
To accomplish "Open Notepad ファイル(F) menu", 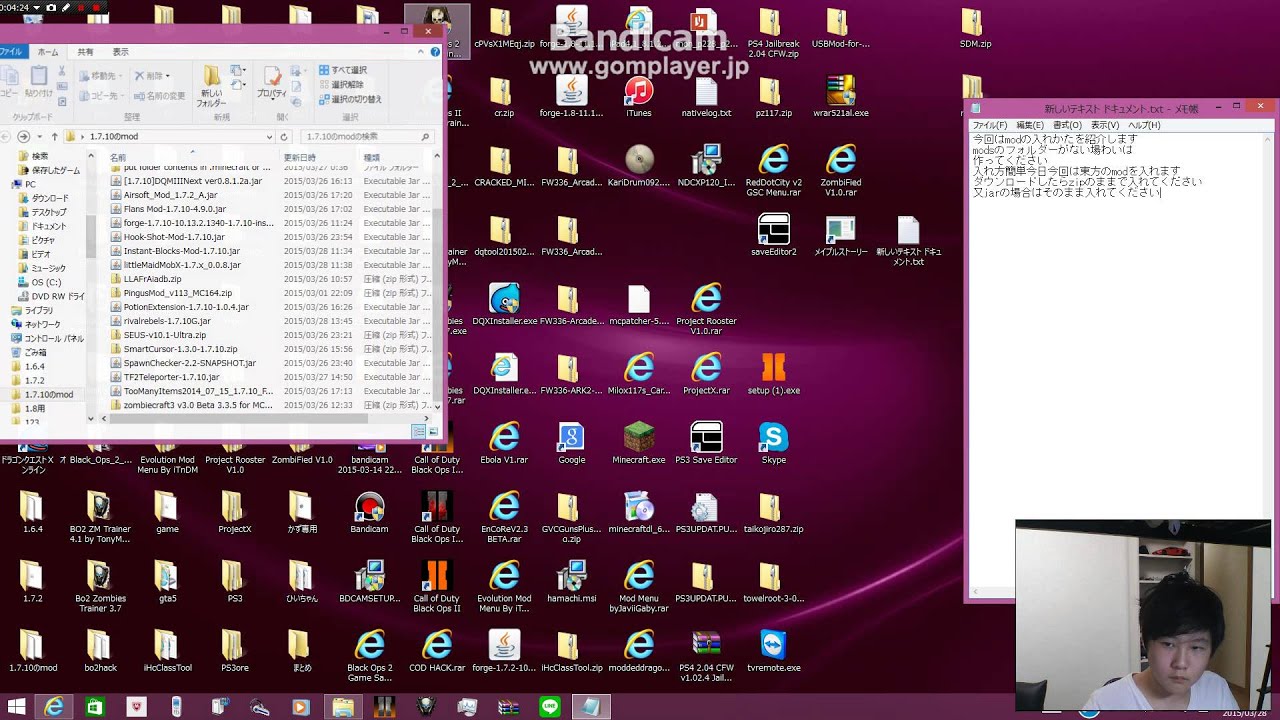I will click(x=989, y=126).
